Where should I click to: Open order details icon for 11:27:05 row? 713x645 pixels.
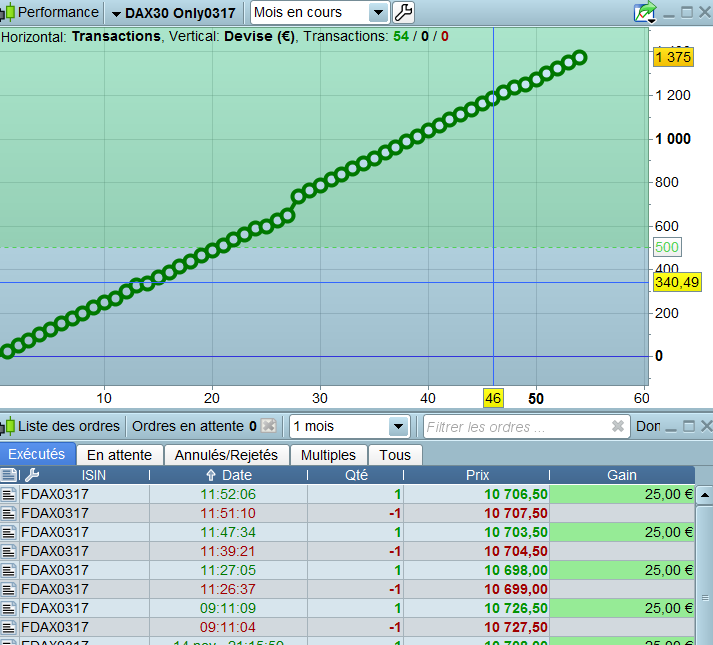coord(9,570)
